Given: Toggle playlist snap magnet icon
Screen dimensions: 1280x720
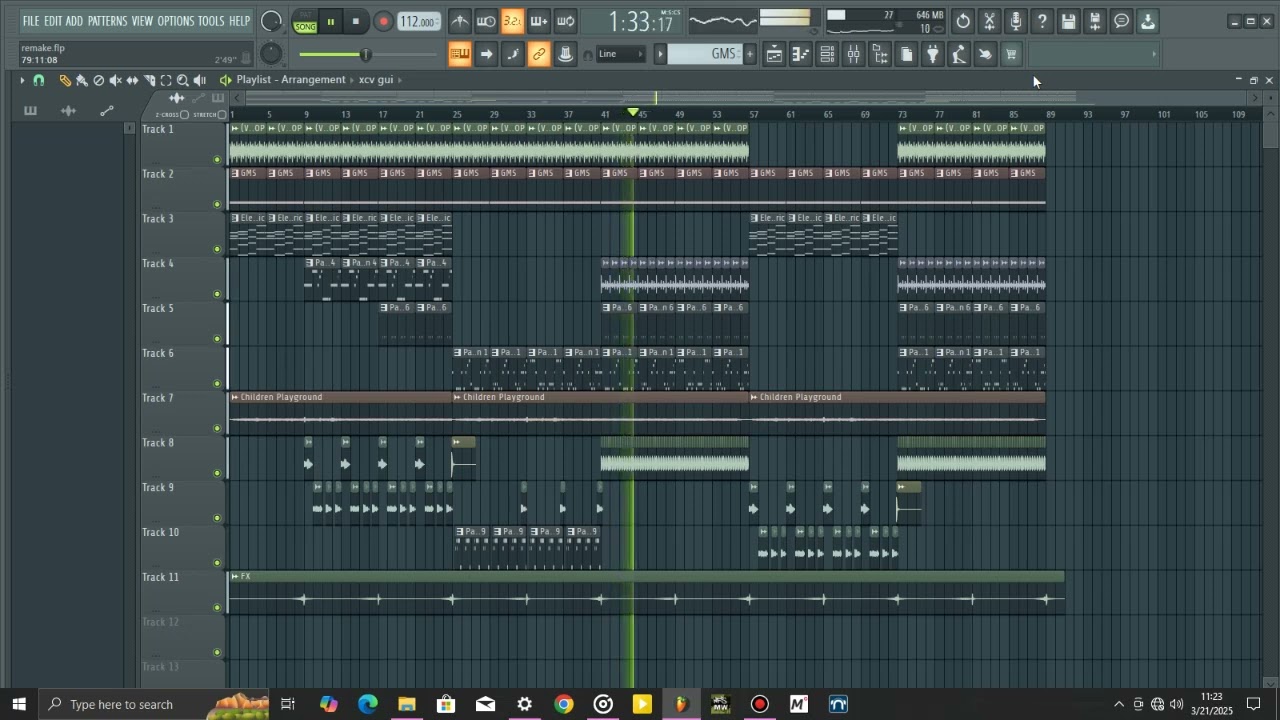Looking at the screenshot, I should click(x=39, y=80).
